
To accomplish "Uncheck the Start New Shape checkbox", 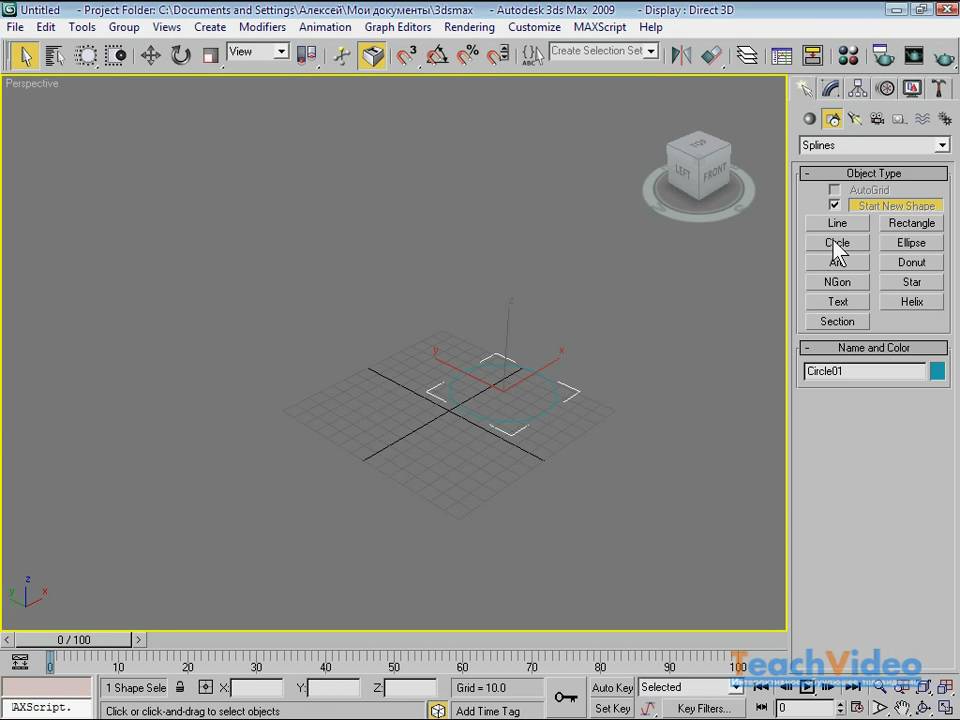I will tap(834, 204).
